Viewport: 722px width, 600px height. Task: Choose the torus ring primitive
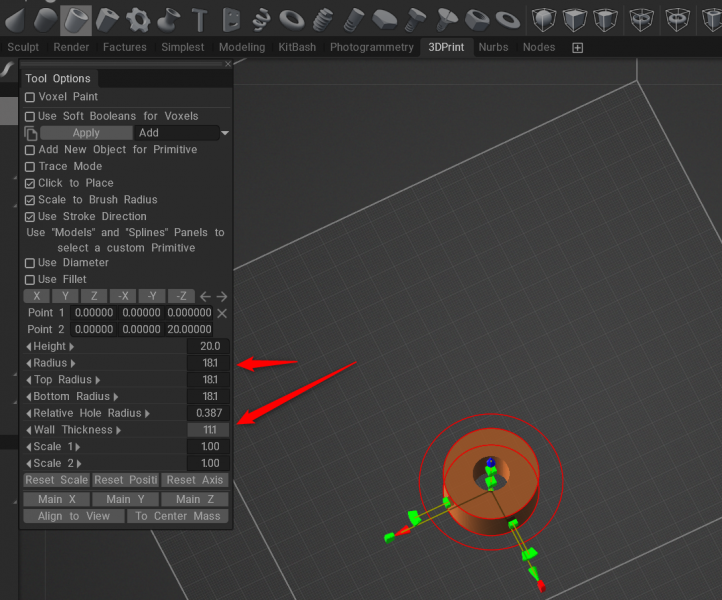point(292,19)
